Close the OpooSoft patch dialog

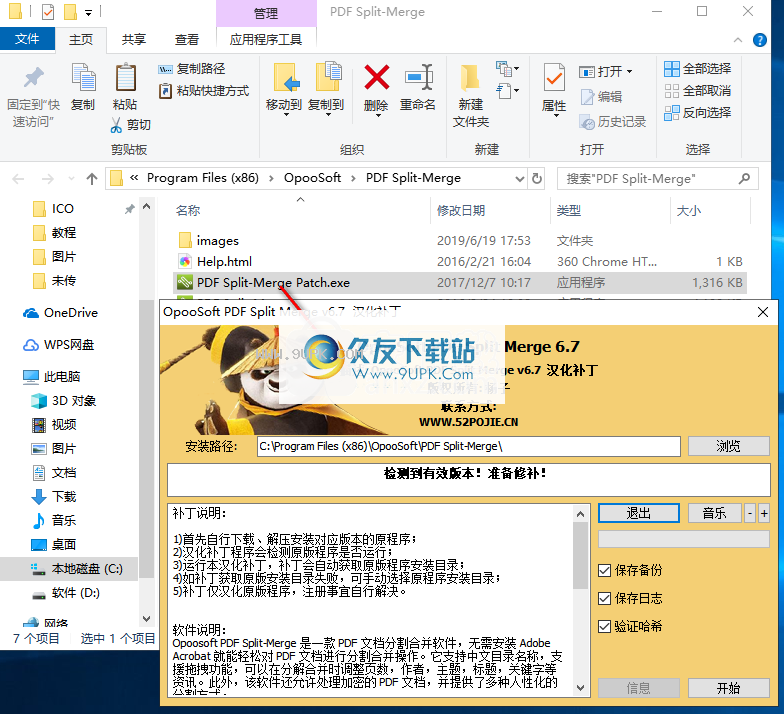pyautogui.click(x=763, y=312)
